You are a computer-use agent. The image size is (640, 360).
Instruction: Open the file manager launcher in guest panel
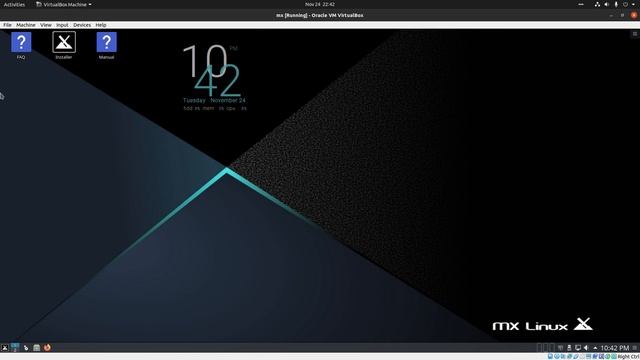click(x=36, y=348)
